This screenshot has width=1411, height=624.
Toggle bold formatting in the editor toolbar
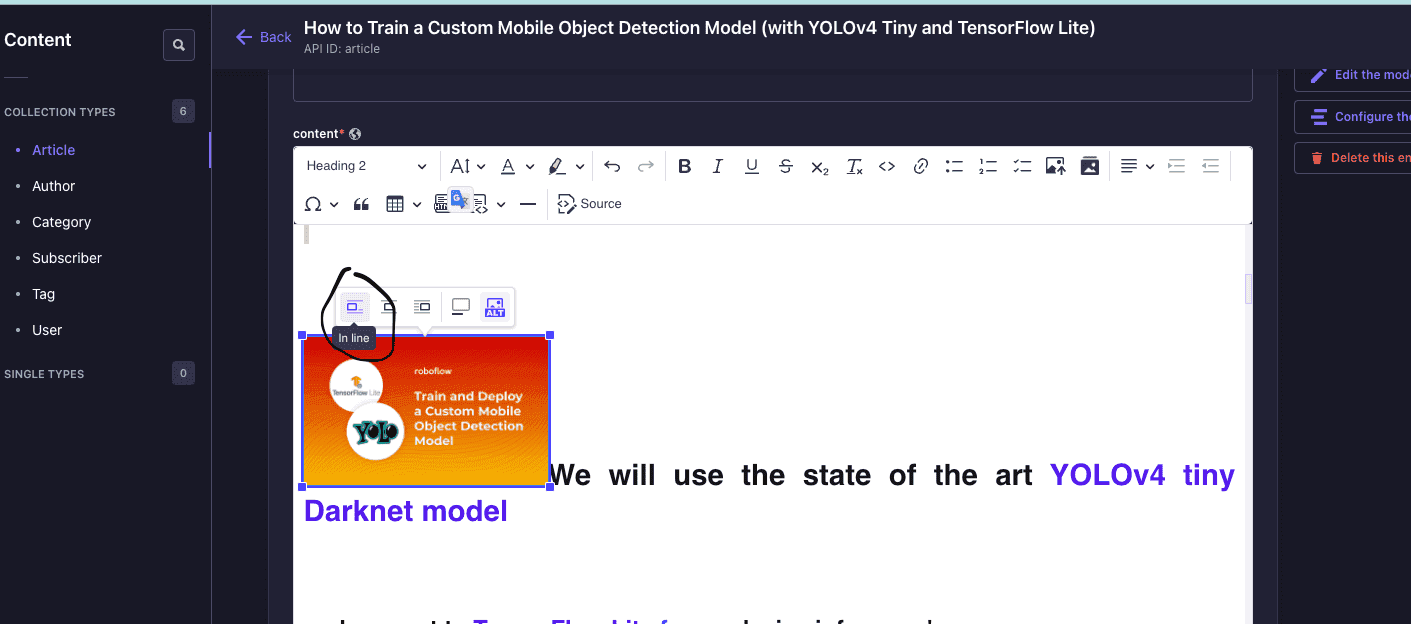[684, 166]
